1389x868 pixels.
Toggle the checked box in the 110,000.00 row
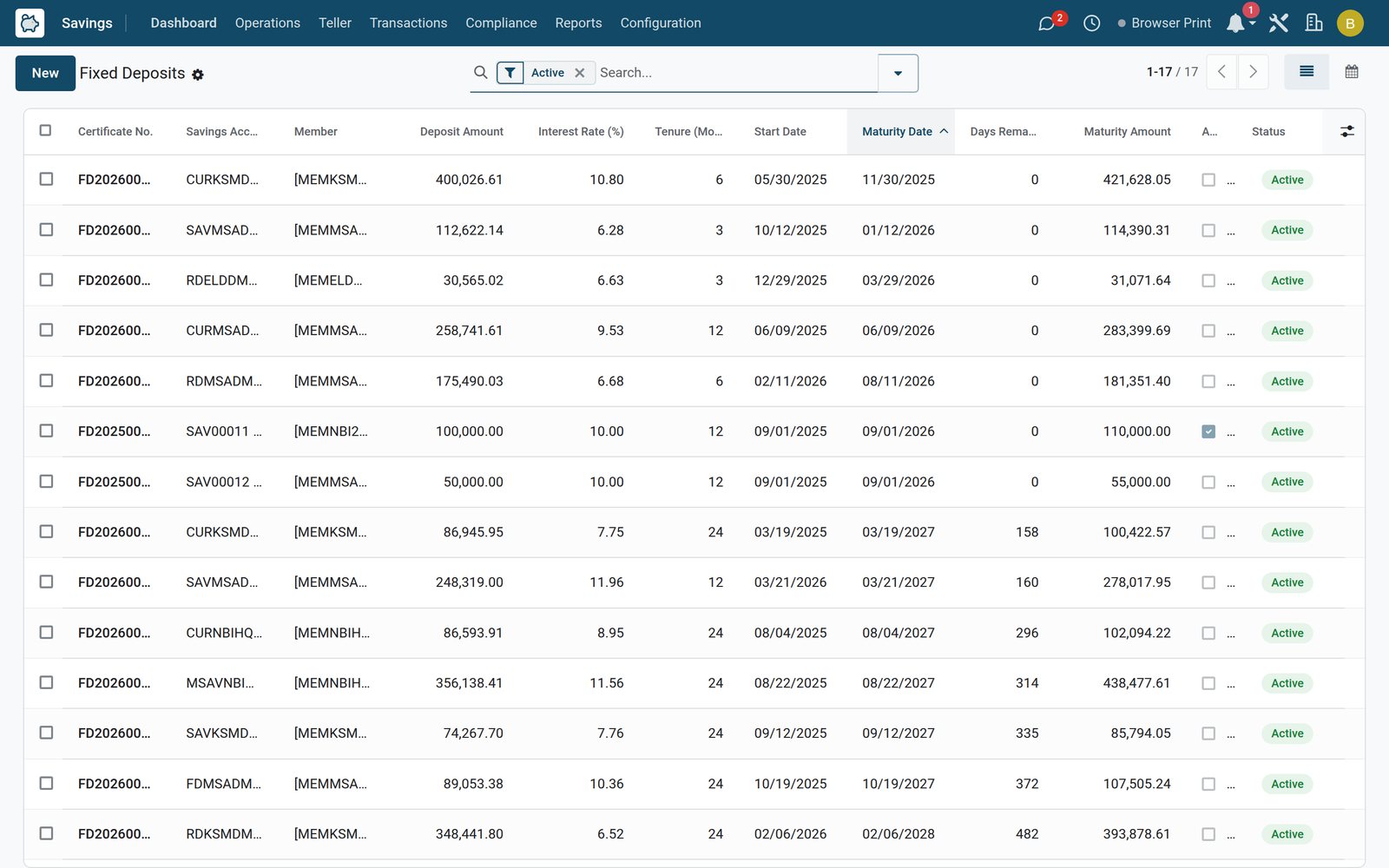click(1208, 431)
